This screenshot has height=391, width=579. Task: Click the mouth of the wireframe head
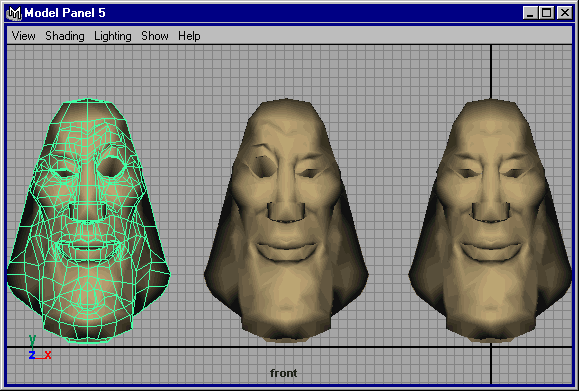[89, 248]
